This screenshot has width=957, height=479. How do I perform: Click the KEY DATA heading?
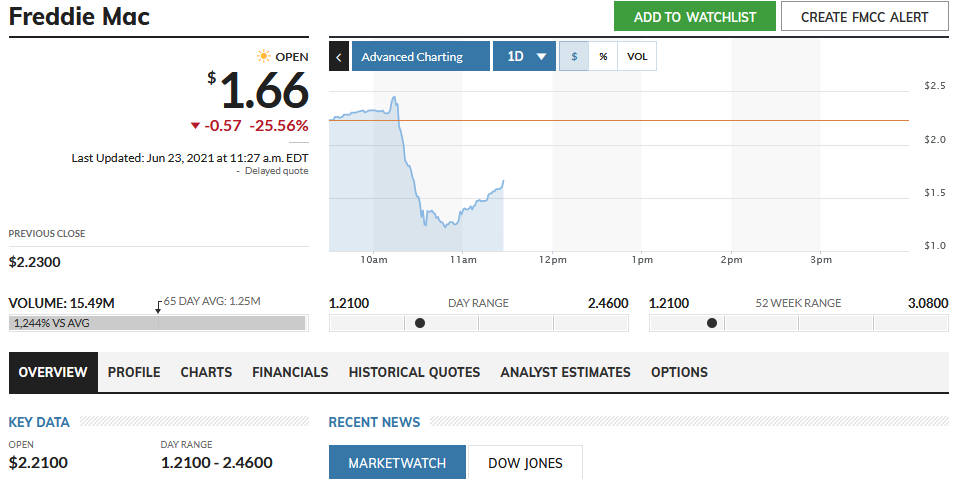click(x=39, y=422)
